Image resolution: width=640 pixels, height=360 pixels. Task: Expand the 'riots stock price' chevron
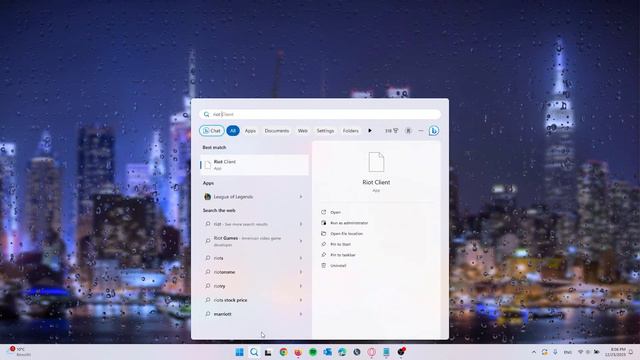(x=301, y=300)
